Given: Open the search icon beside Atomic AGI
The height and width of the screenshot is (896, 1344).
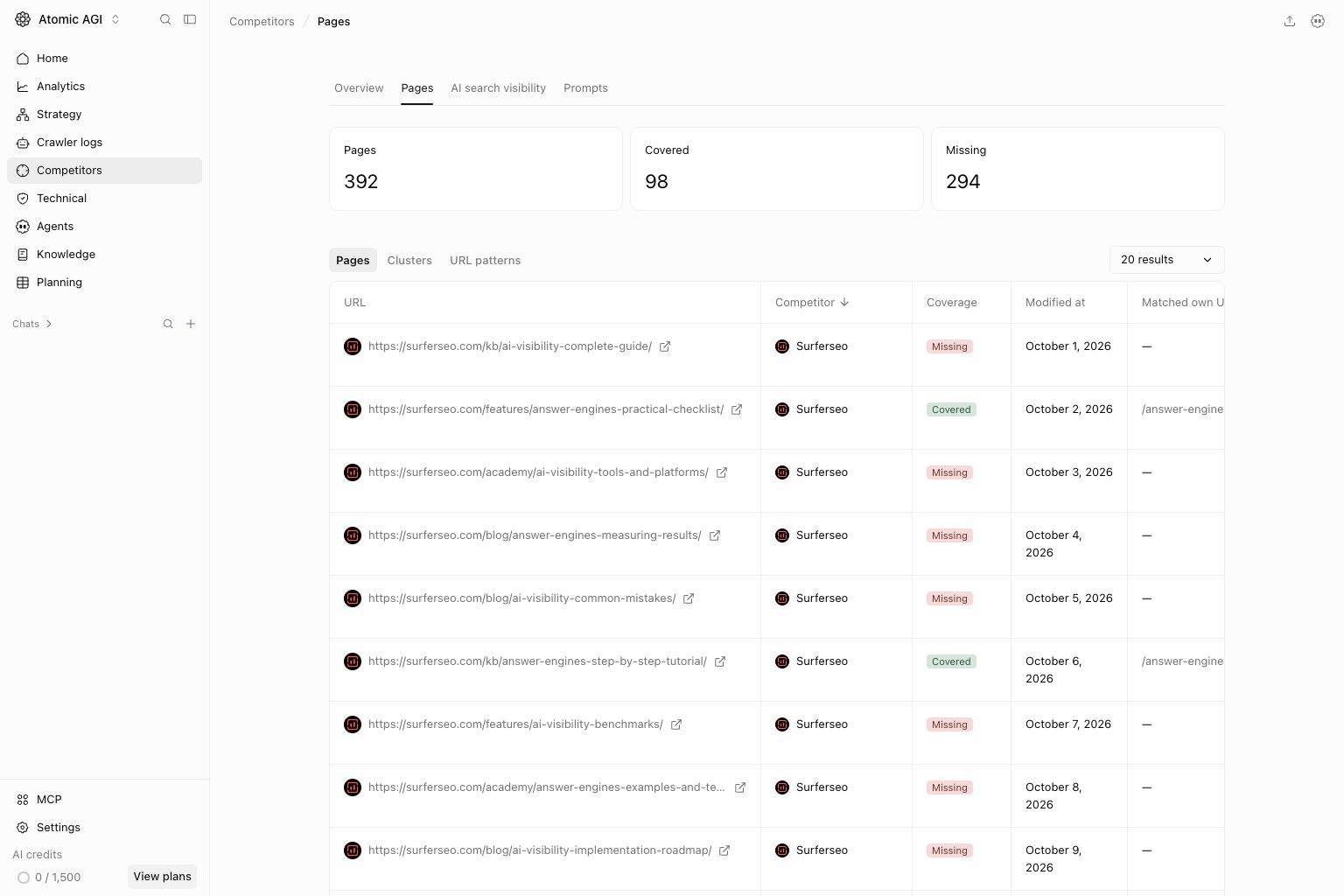Looking at the screenshot, I should 165,19.
